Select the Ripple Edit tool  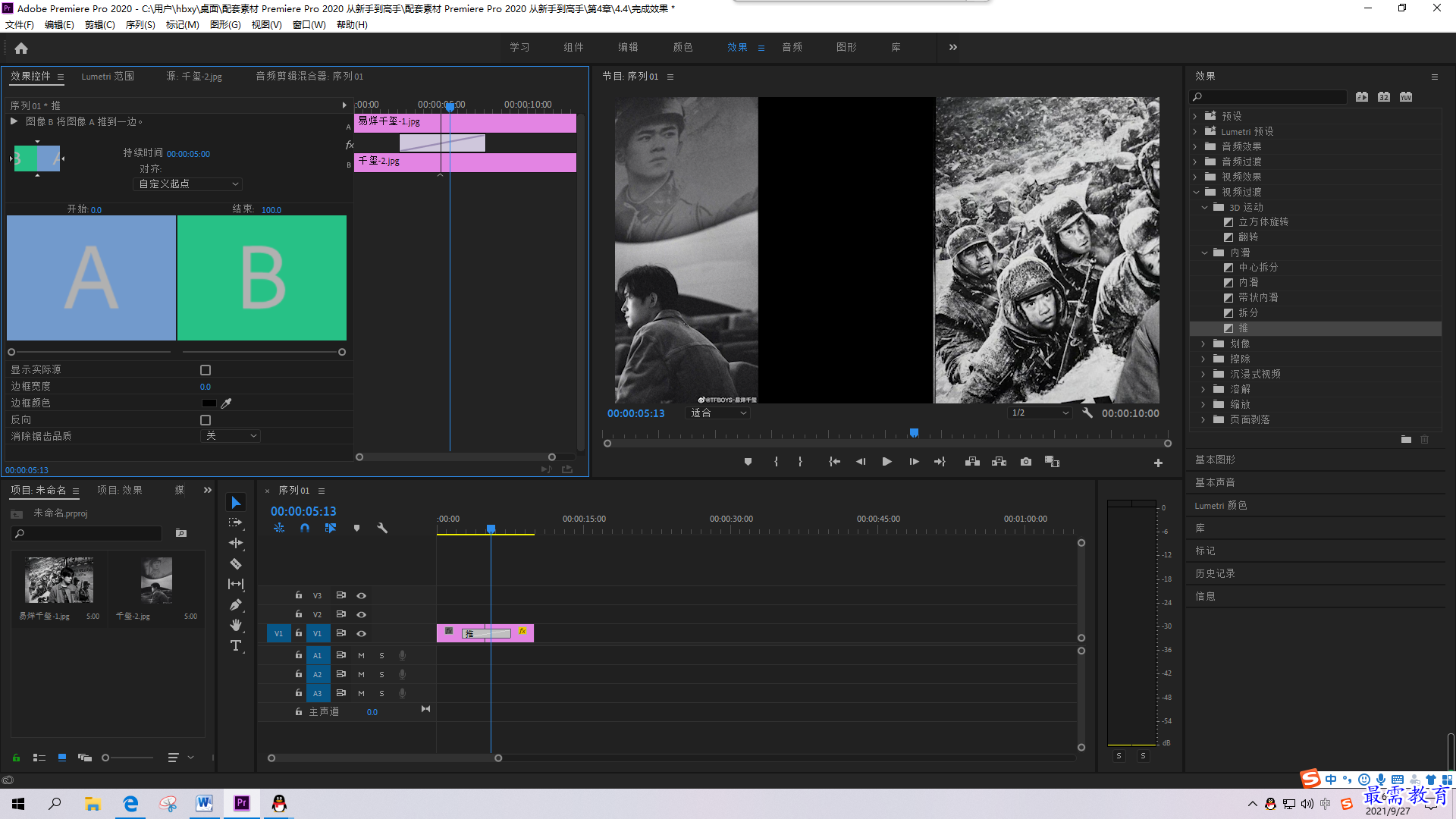[236, 543]
